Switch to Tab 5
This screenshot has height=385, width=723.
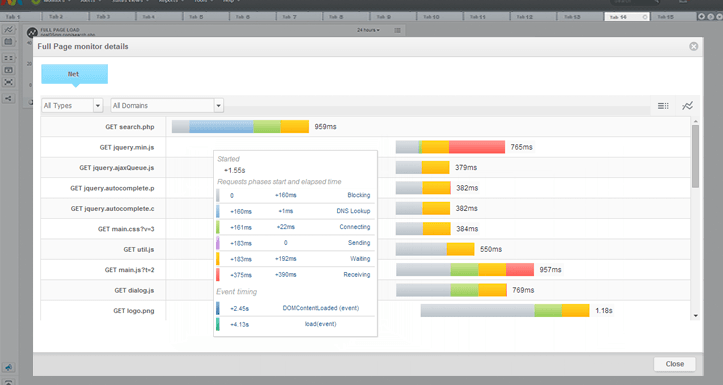point(196,17)
